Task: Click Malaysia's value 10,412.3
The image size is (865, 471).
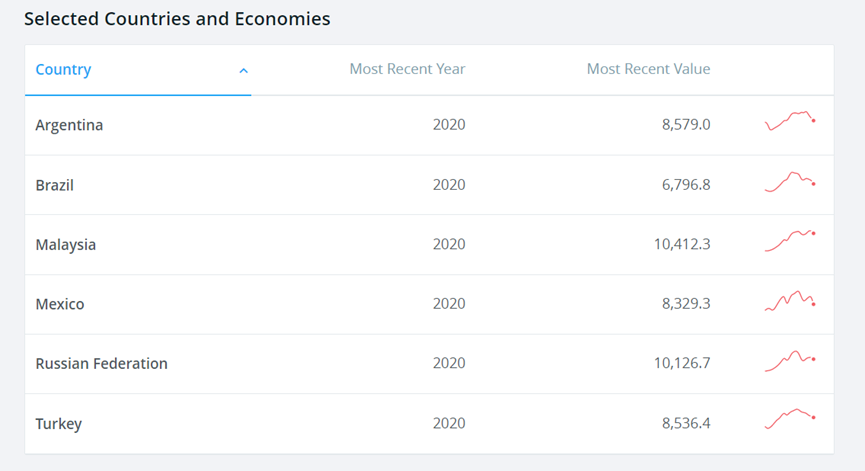Action: point(682,245)
